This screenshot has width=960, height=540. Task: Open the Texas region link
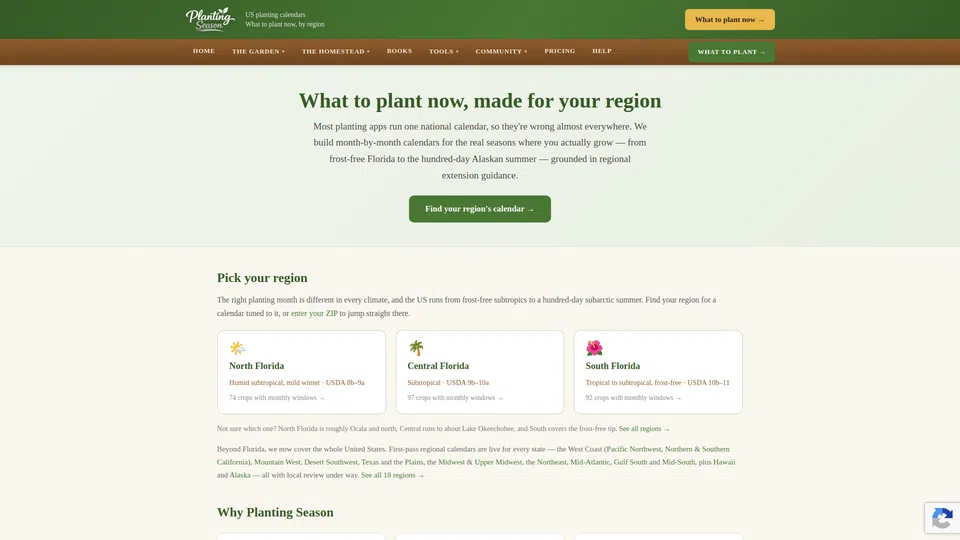tap(370, 462)
